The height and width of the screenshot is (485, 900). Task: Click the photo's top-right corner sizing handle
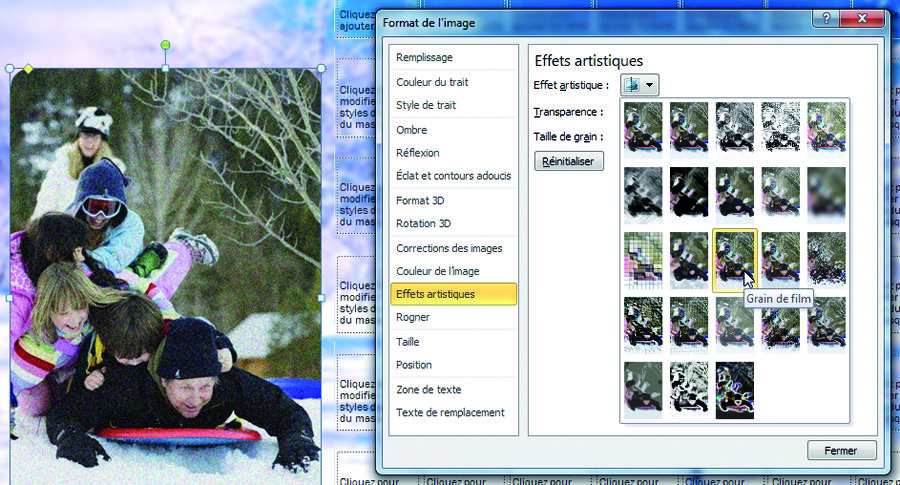point(321,68)
